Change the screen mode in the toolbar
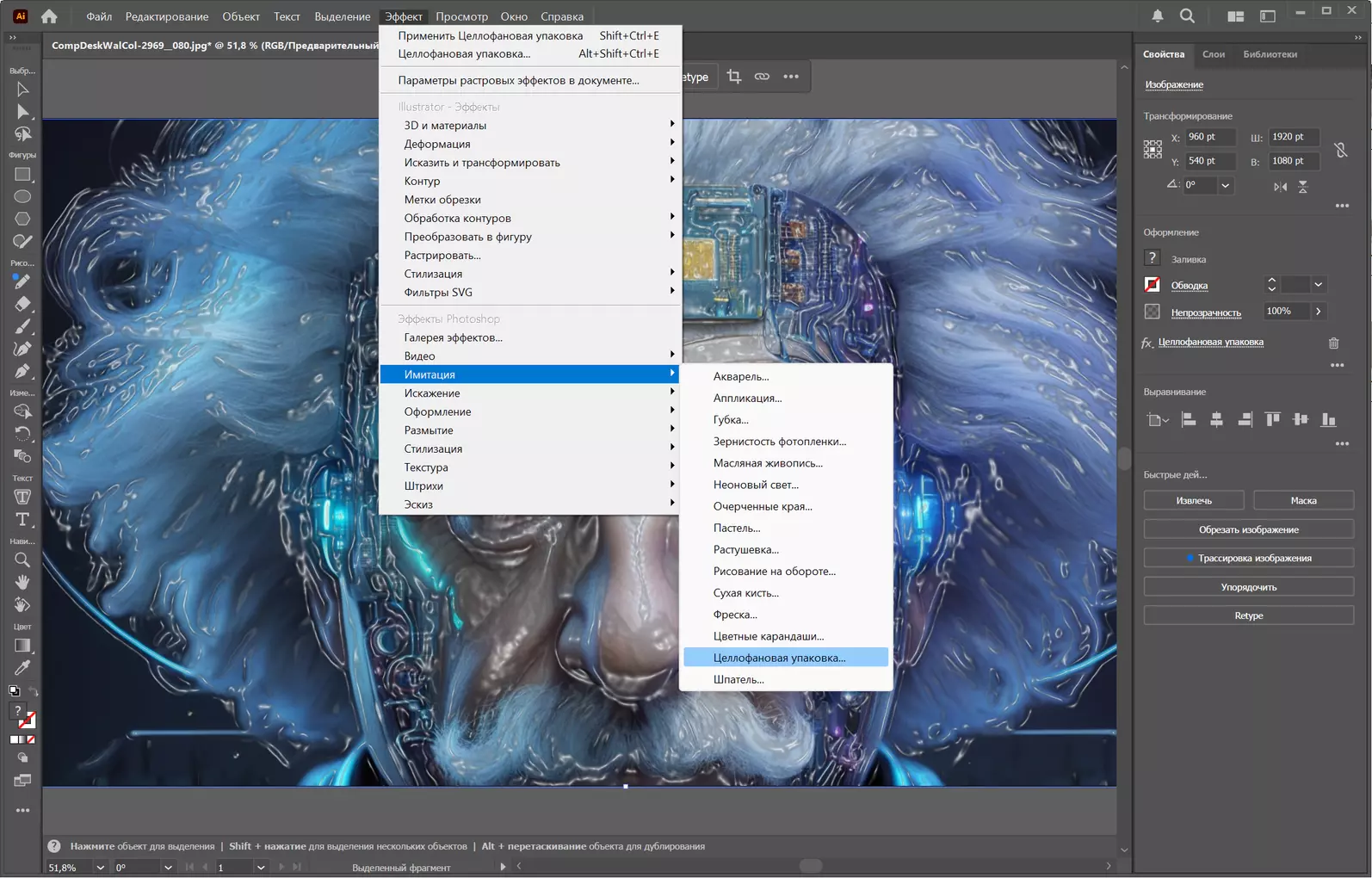Image resolution: width=1372 pixels, height=878 pixels. [22, 781]
